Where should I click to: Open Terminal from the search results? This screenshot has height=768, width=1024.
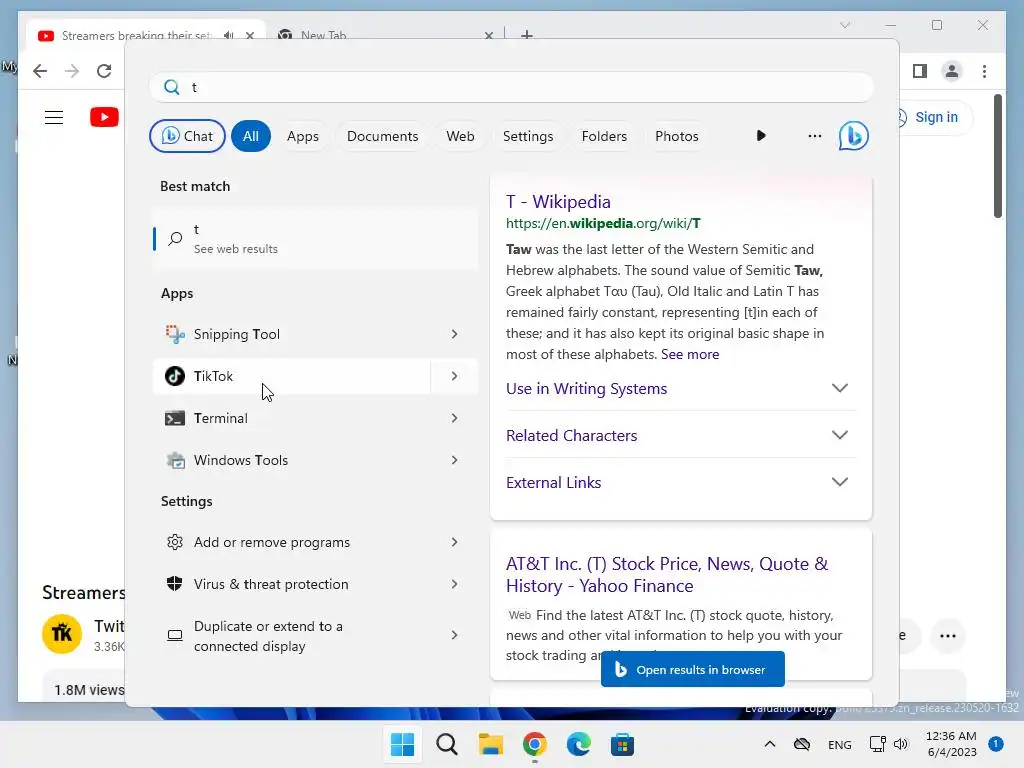(291, 418)
